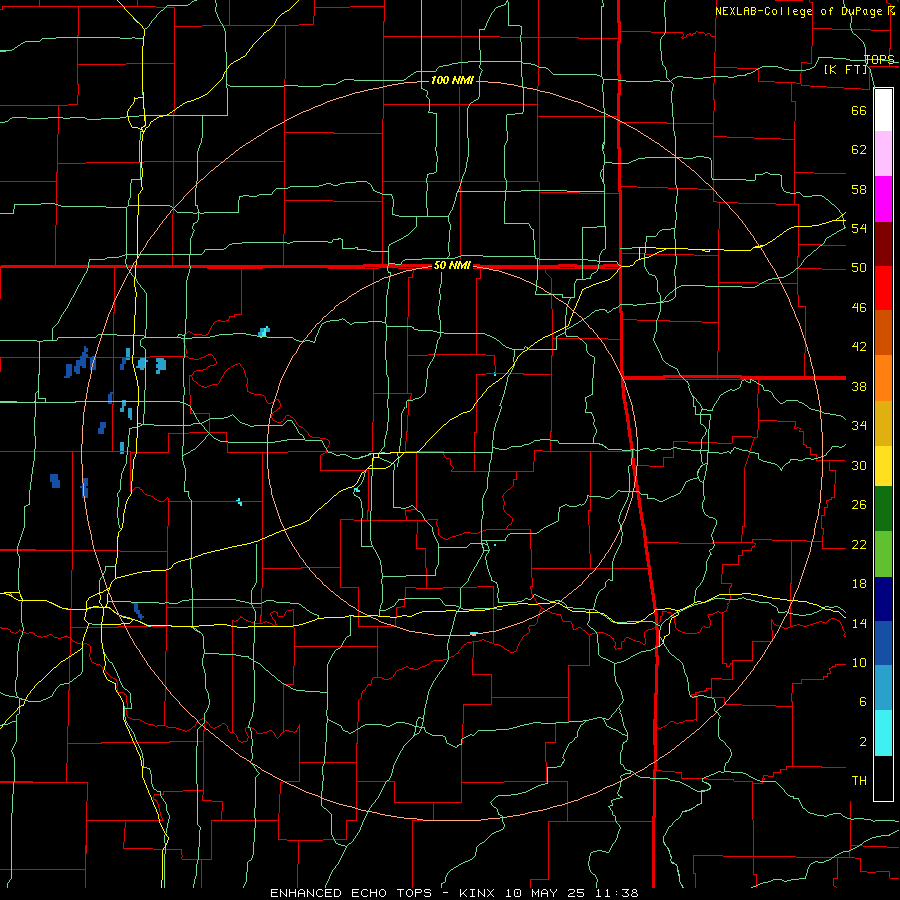Click the light pink legend swatch

click(x=883, y=154)
